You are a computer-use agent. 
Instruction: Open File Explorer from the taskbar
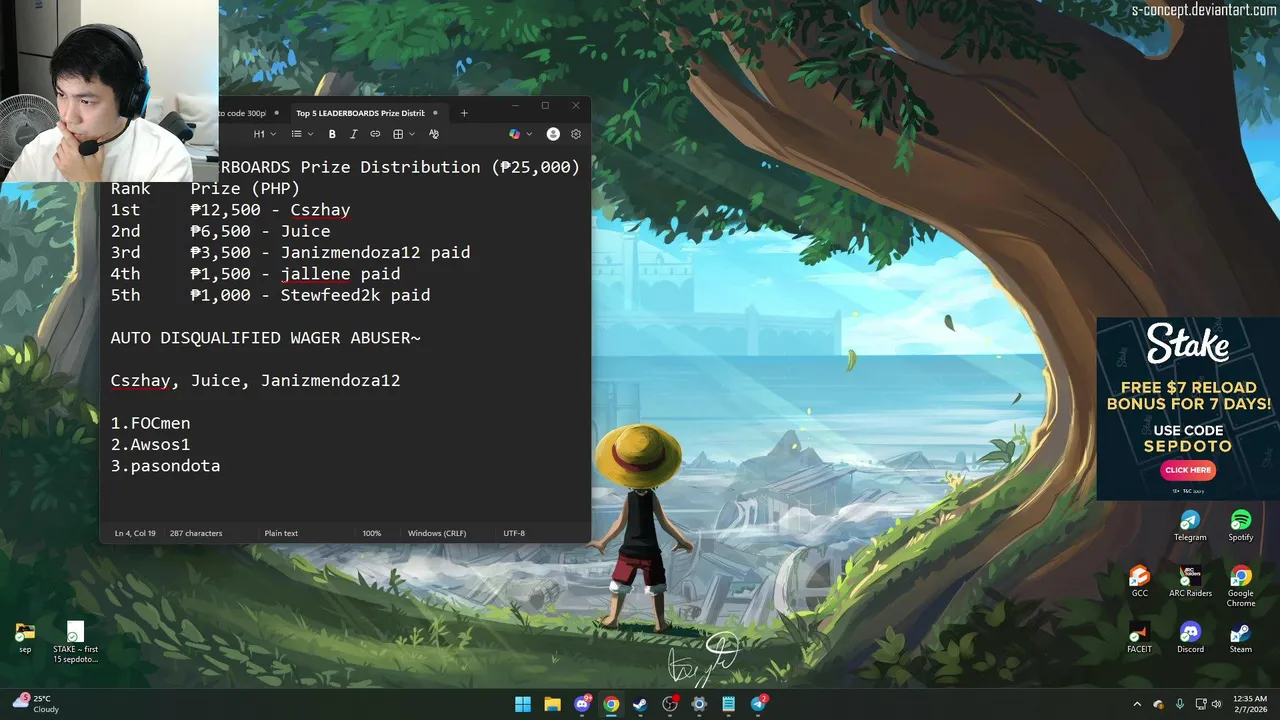[x=552, y=704]
